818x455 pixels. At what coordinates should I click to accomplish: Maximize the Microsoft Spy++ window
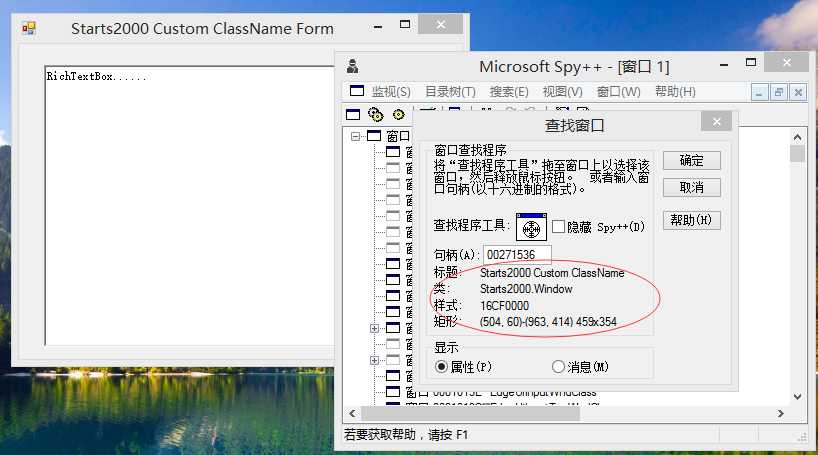point(751,63)
